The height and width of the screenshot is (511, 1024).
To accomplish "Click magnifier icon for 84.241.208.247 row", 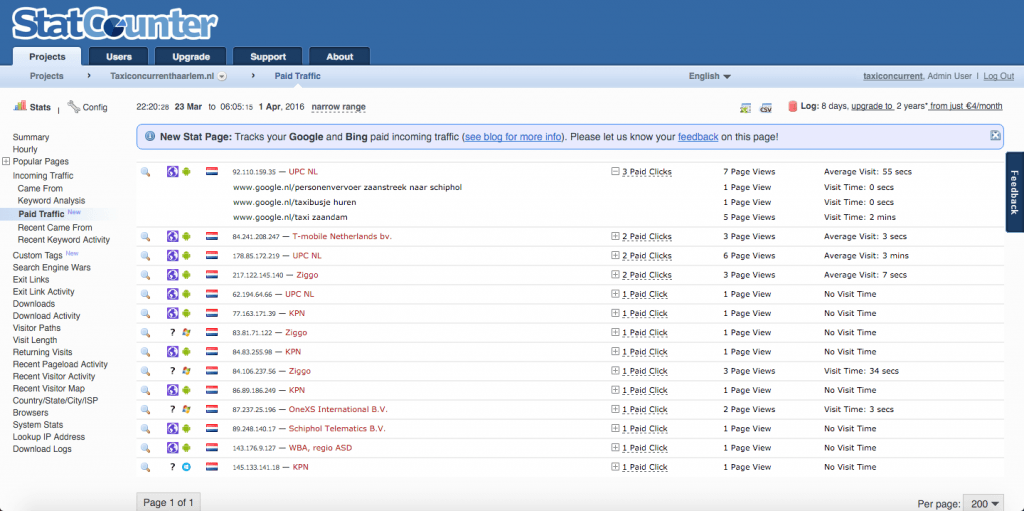I will [x=146, y=237].
